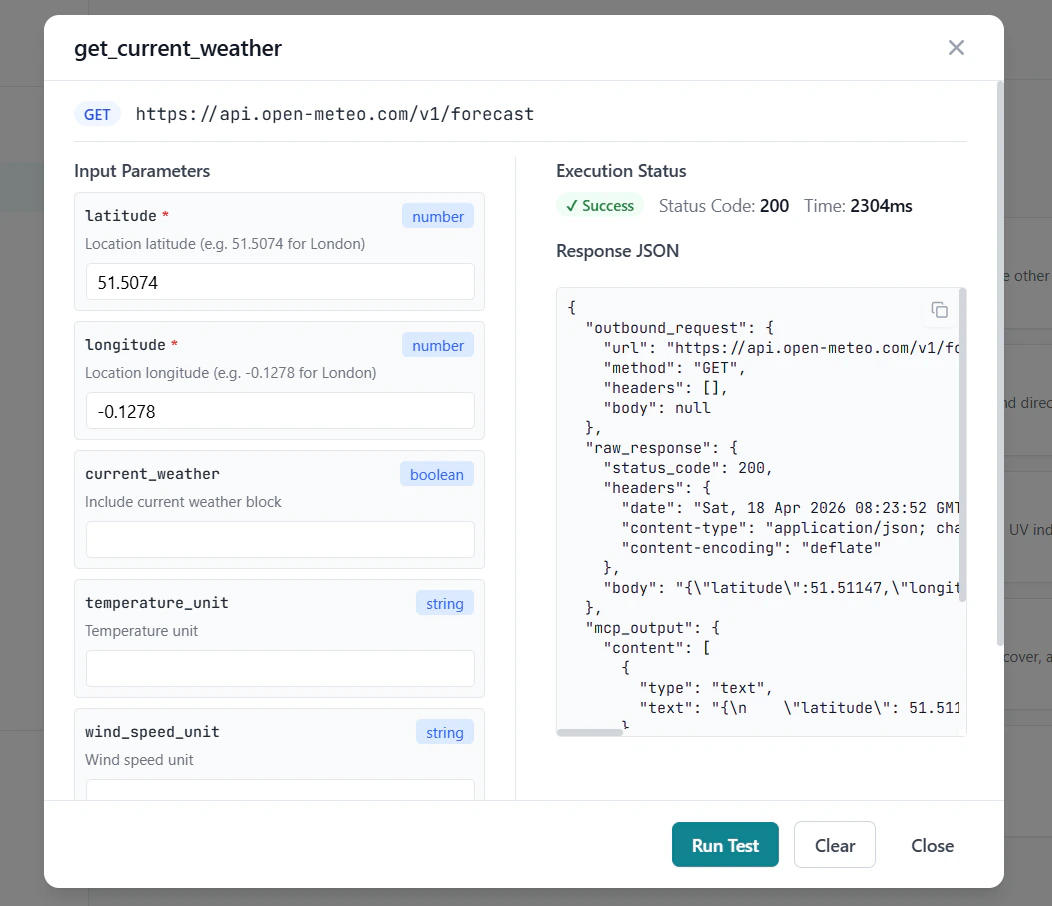Click the Execution Status heading
Screen dimensions: 1052x906
[621, 171]
